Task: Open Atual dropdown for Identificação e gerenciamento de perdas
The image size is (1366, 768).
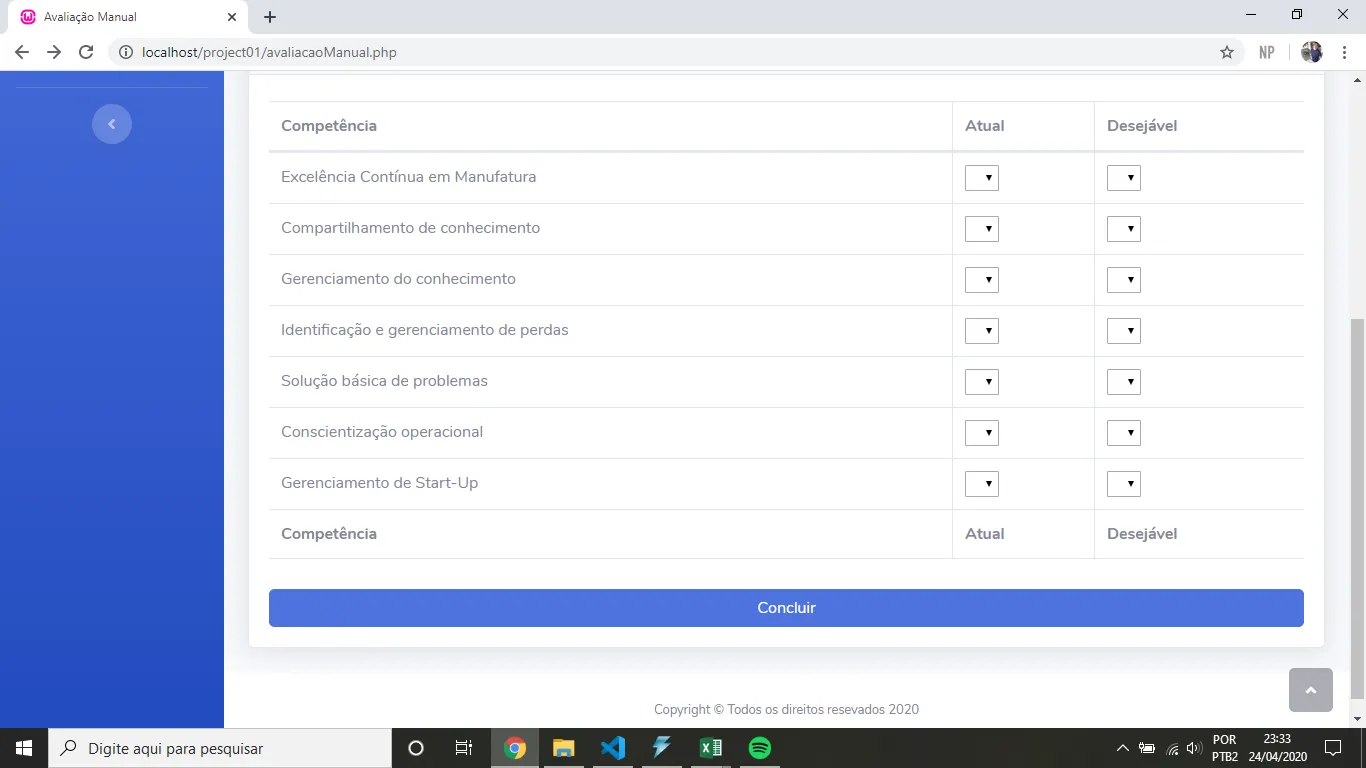Action: pyautogui.click(x=982, y=331)
